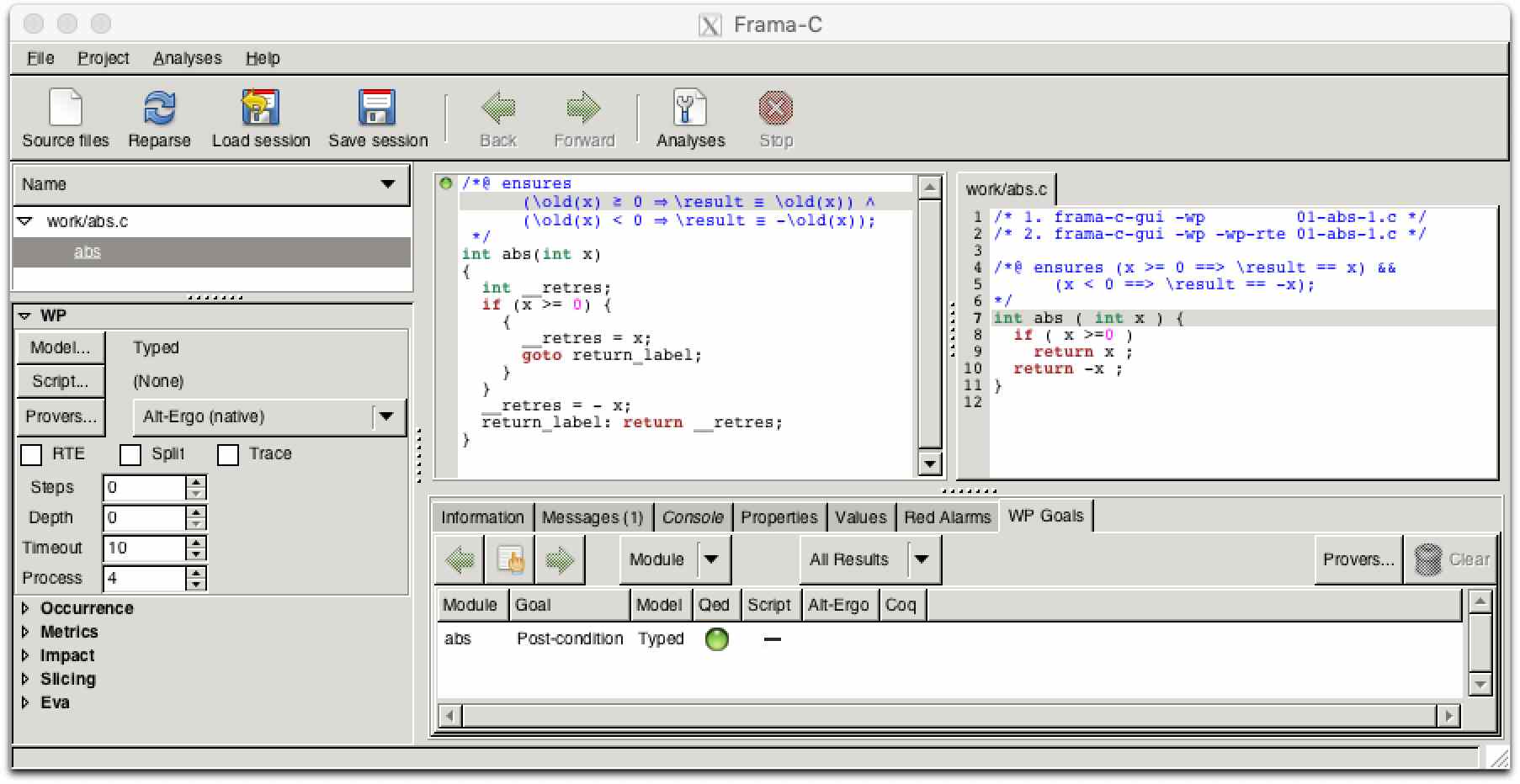Enable the Trace checkbox
Viewport: 1520px width, 784px height.
coord(228,455)
